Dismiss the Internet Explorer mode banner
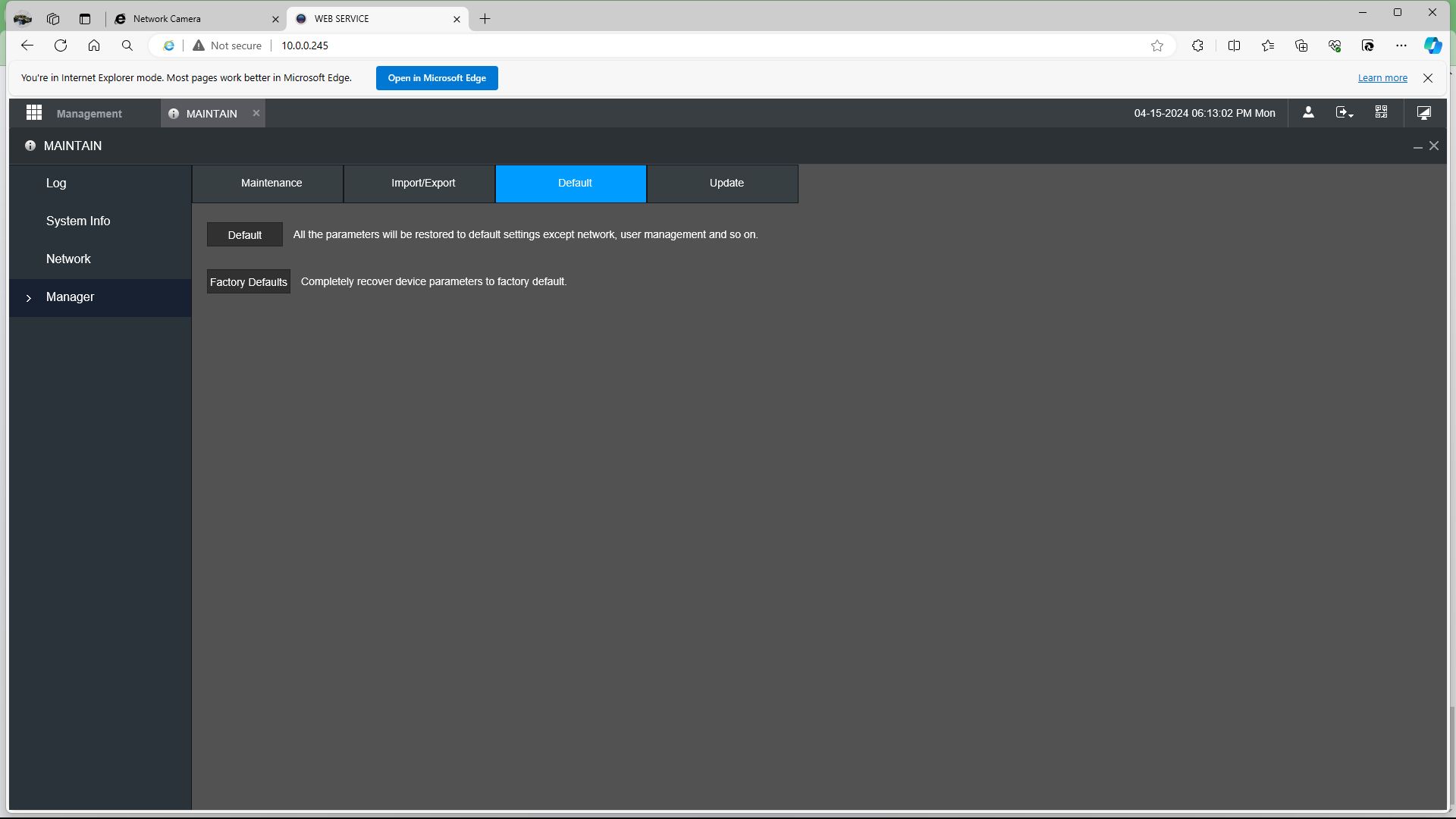The image size is (1456, 819). 1428,78
